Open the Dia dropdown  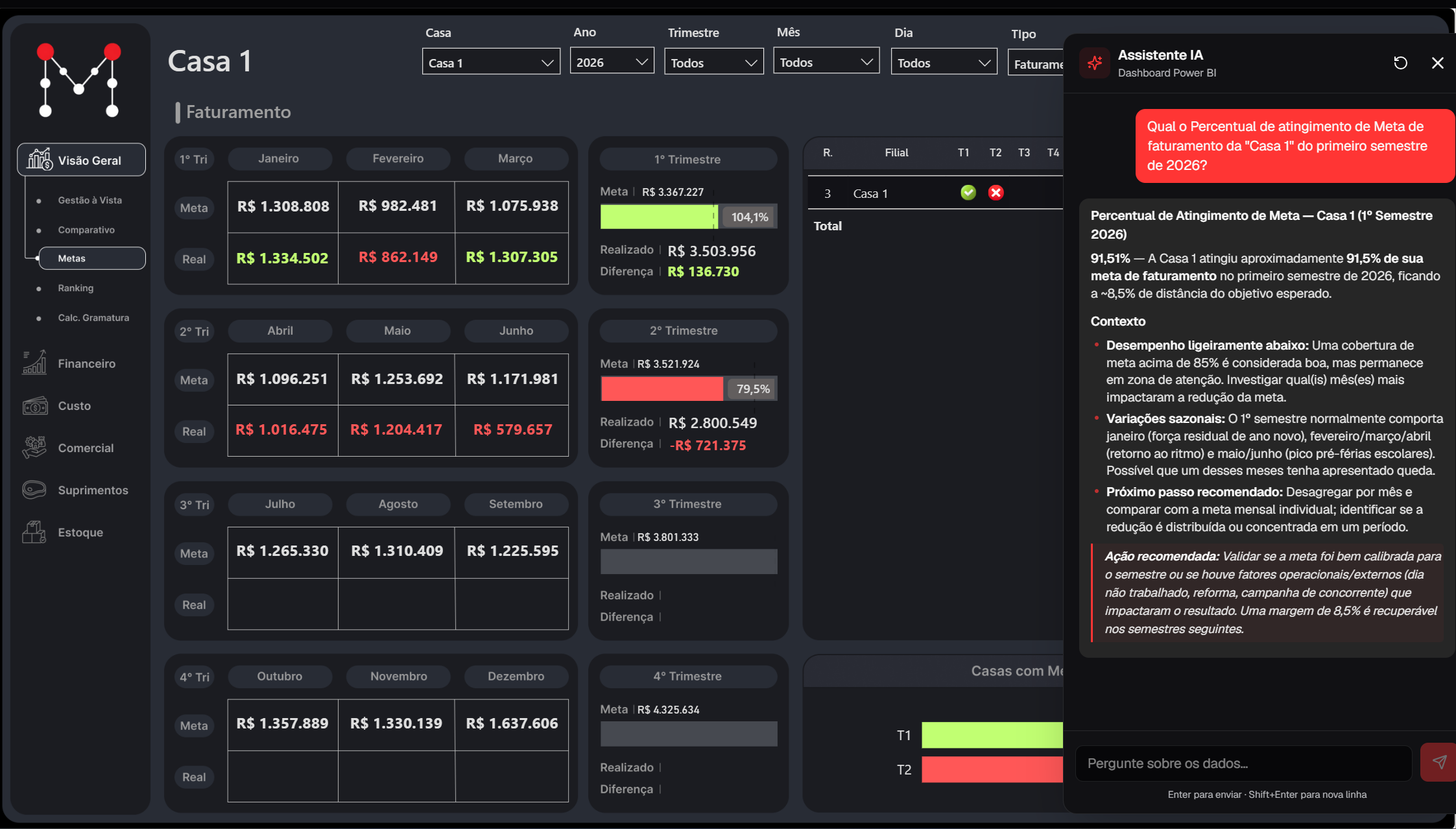point(944,62)
